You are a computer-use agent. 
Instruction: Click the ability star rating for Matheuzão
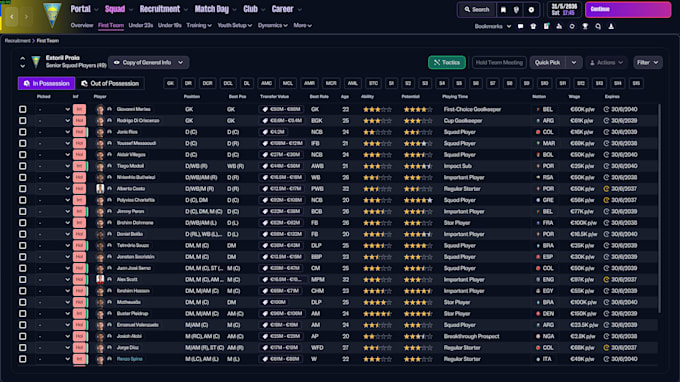point(377,302)
